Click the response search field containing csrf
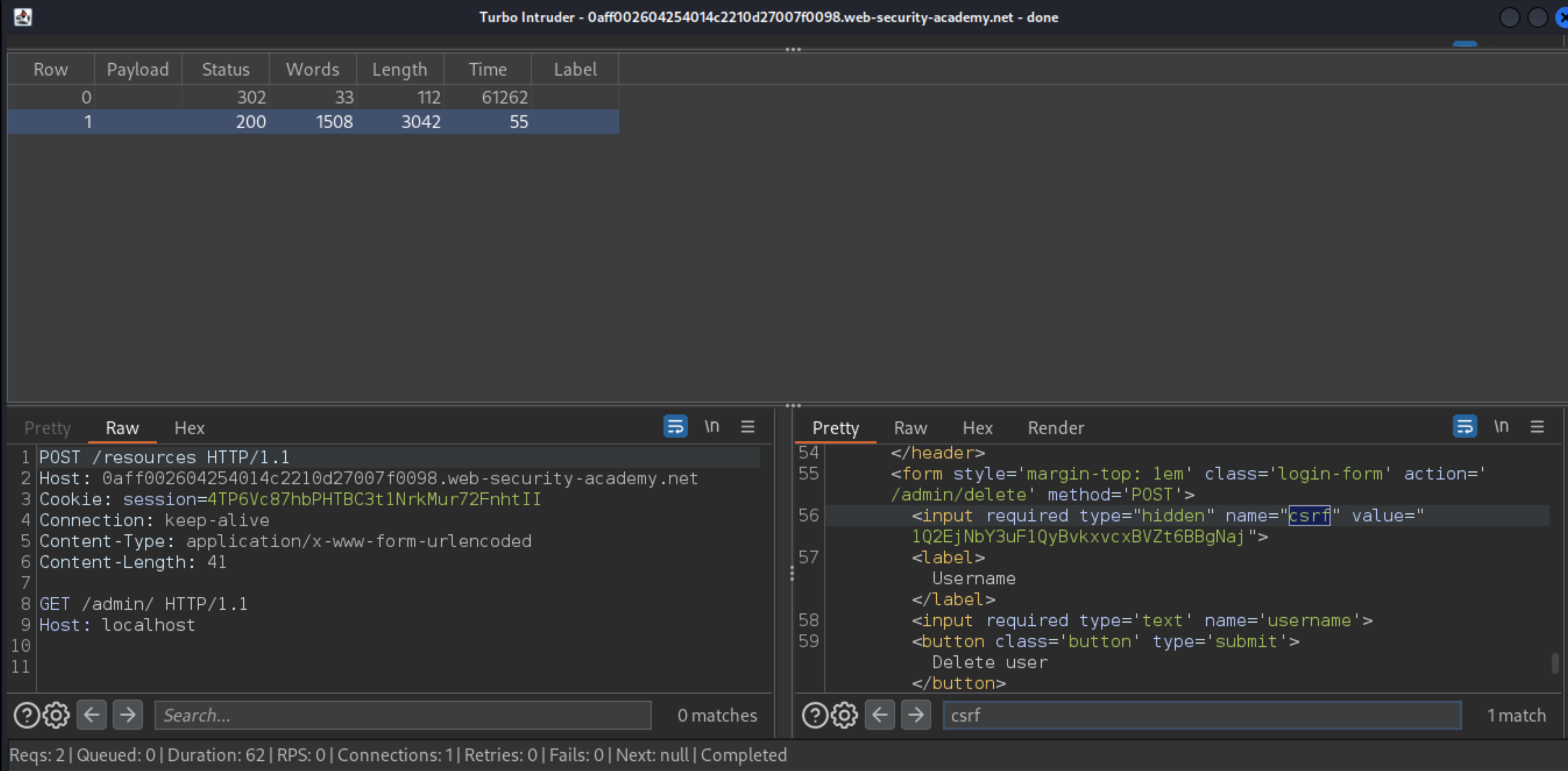The width and height of the screenshot is (1568, 771). tap(1202, 715)
